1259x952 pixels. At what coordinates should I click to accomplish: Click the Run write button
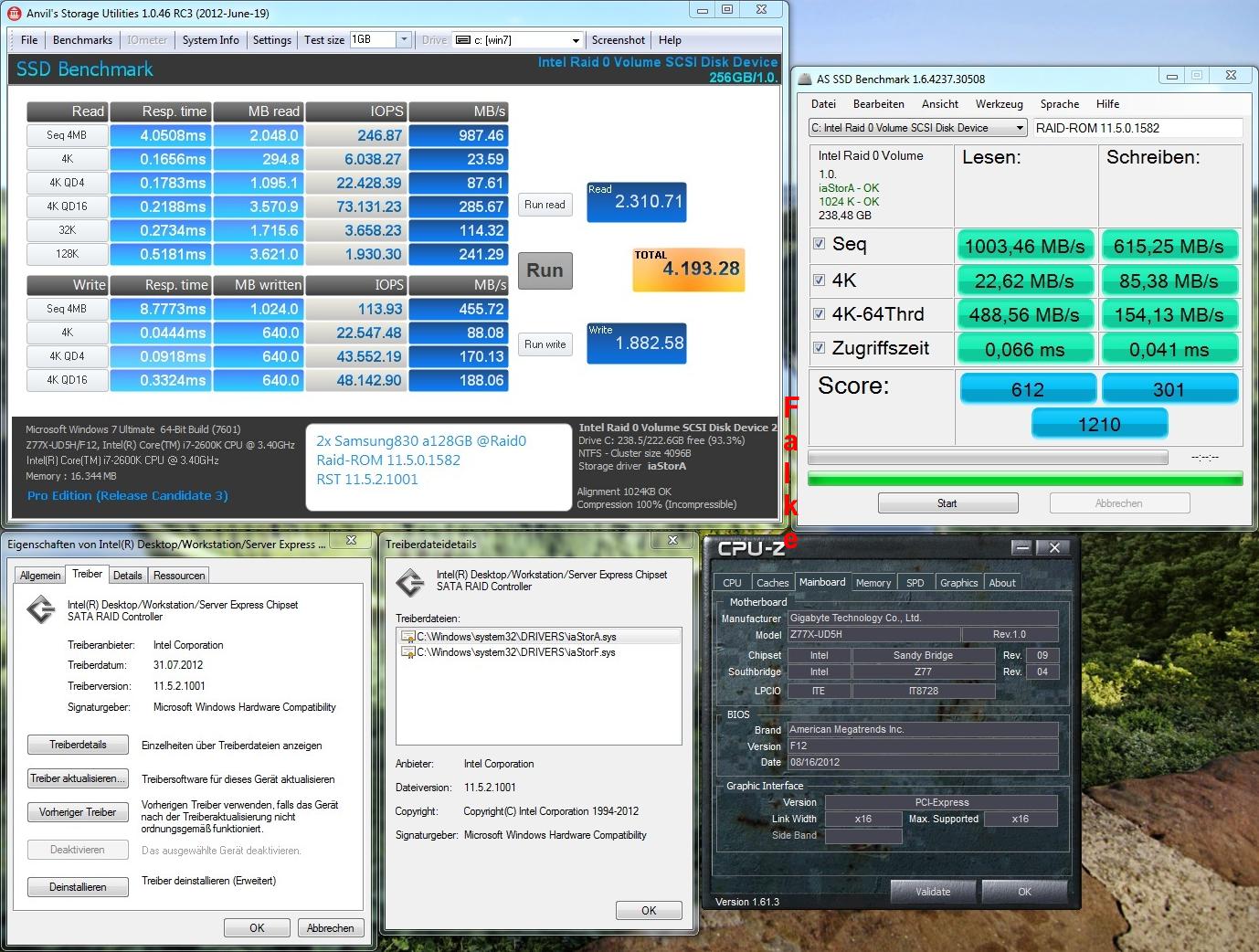point(545,344)
